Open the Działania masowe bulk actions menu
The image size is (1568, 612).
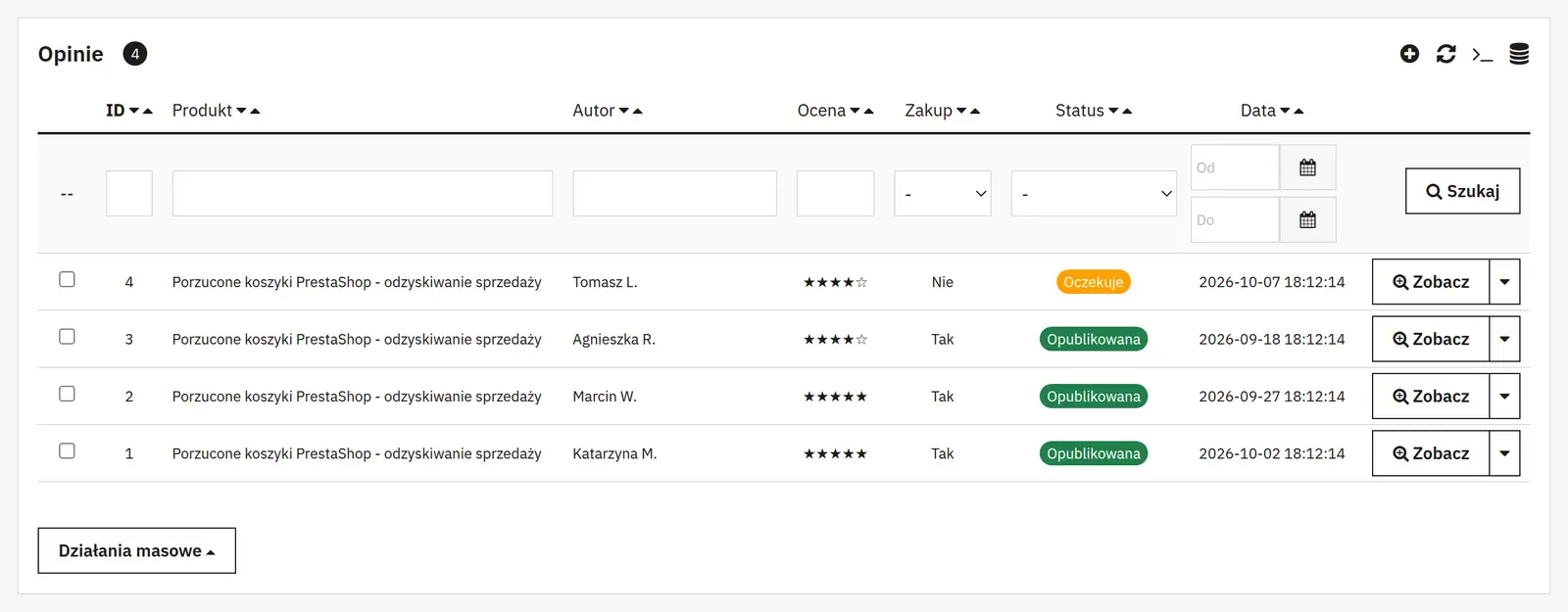(137, 550)
